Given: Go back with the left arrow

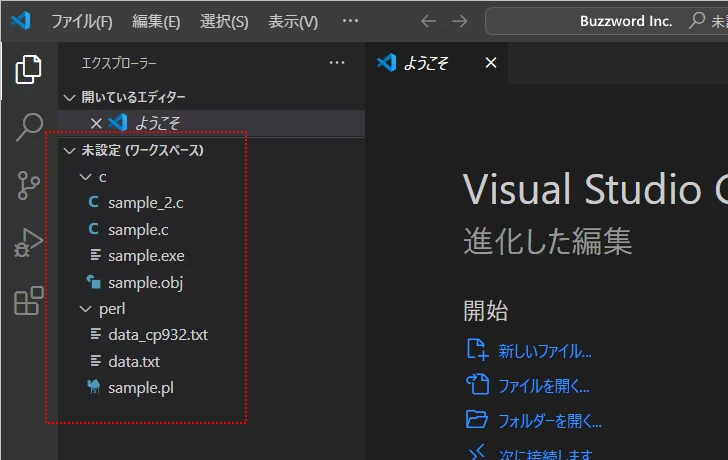Looking at the screenshot, I should (428, 21).
